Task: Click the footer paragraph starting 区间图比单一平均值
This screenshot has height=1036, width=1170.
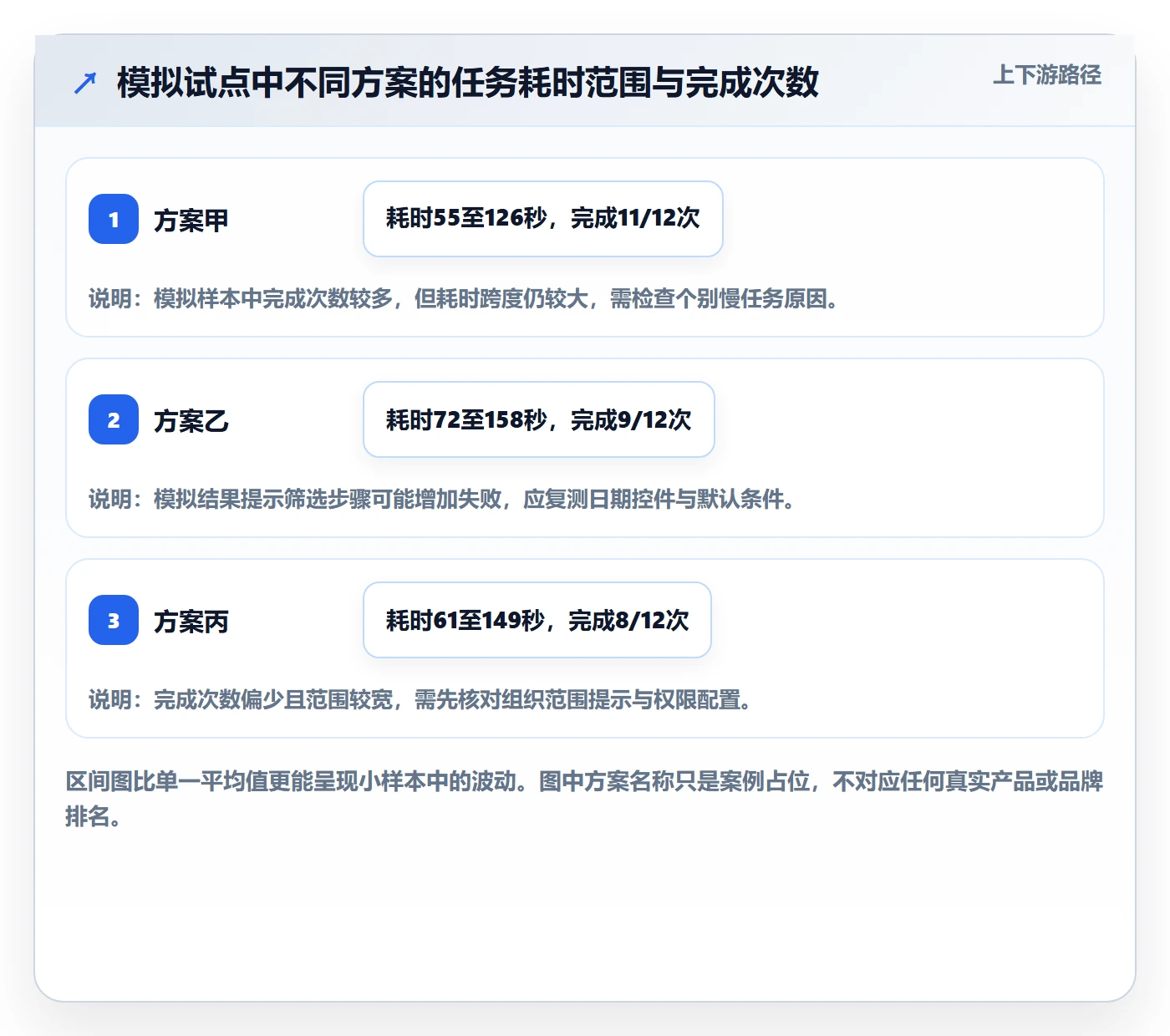Action: coord(584,799)
